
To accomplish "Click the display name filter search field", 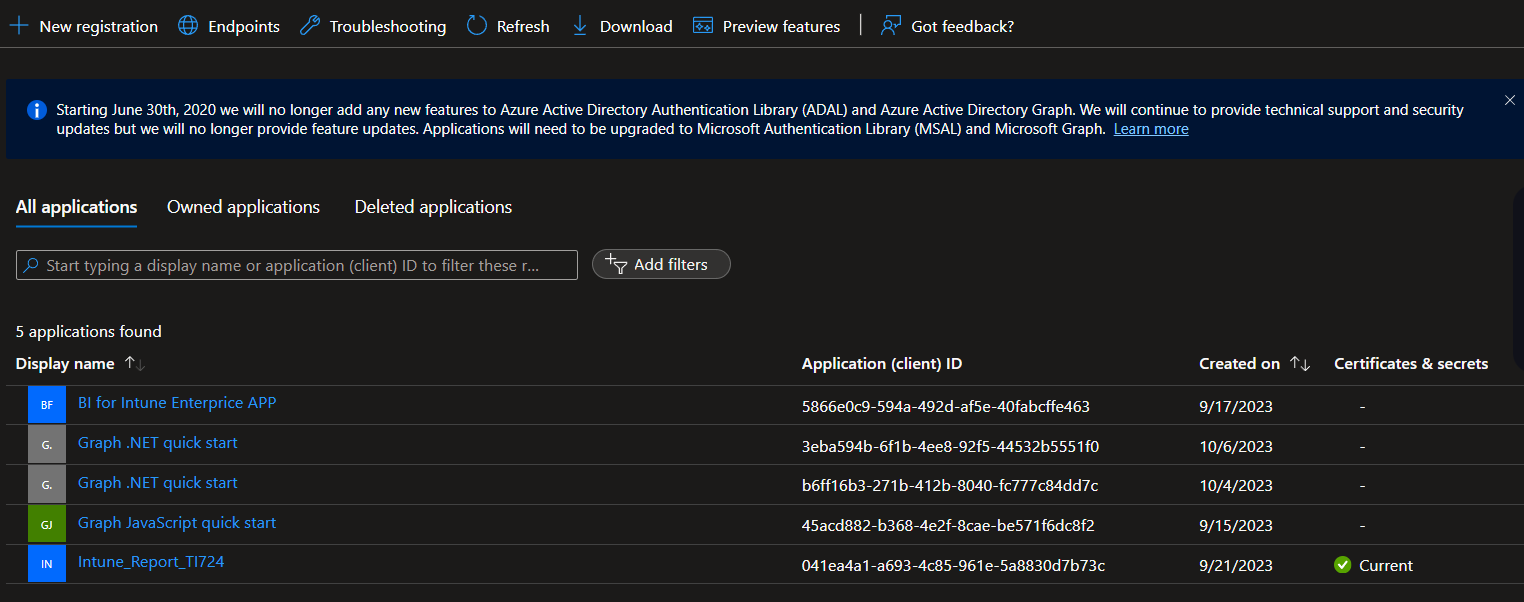I will coord(296,264).
